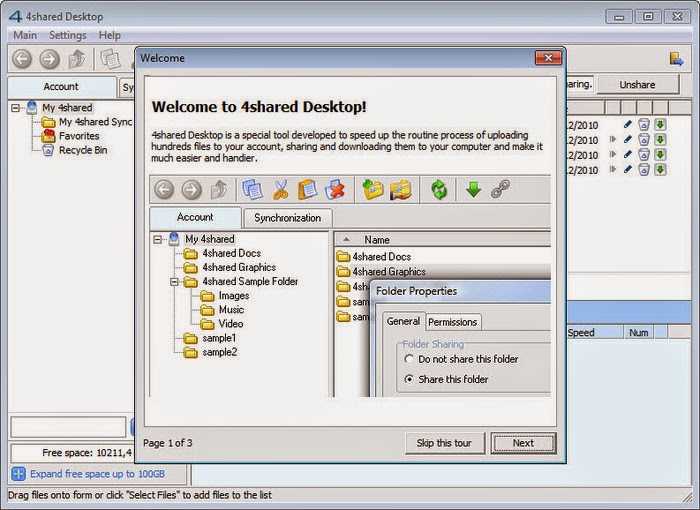The width and height of the screenshot is (700, 510).
Task: Click the Back arrow in the main window toolbar
Action: point(21,59)
